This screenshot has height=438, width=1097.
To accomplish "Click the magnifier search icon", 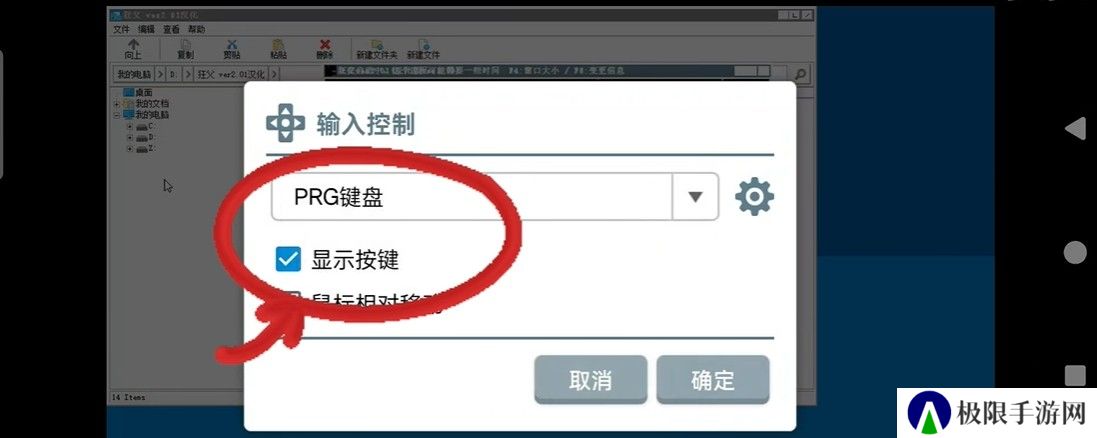I will pos(802,73).
